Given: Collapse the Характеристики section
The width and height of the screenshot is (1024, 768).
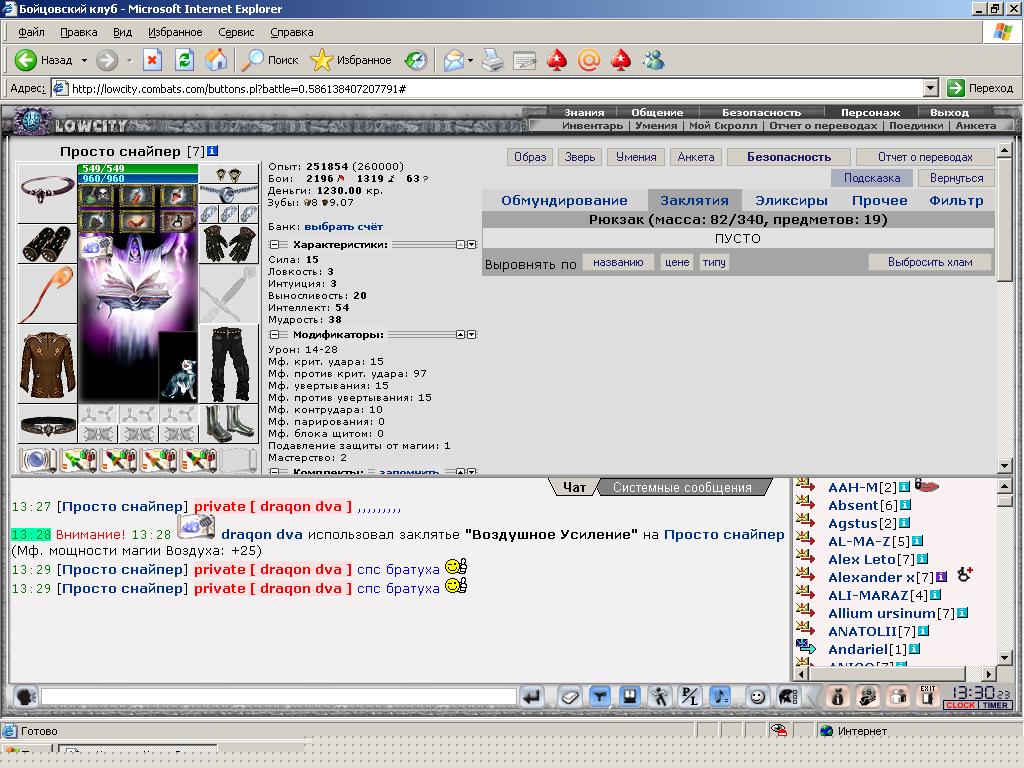Looking at the screenshot, I should (x=274, y=244).
